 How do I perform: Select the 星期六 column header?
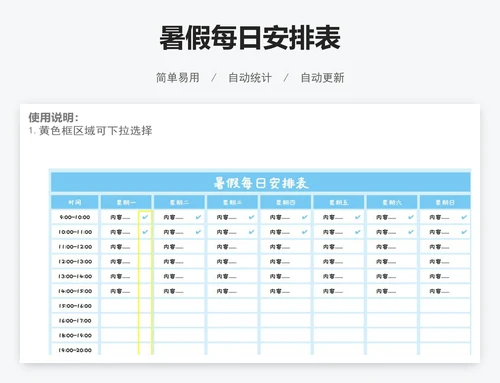click(x=392, y=202)
